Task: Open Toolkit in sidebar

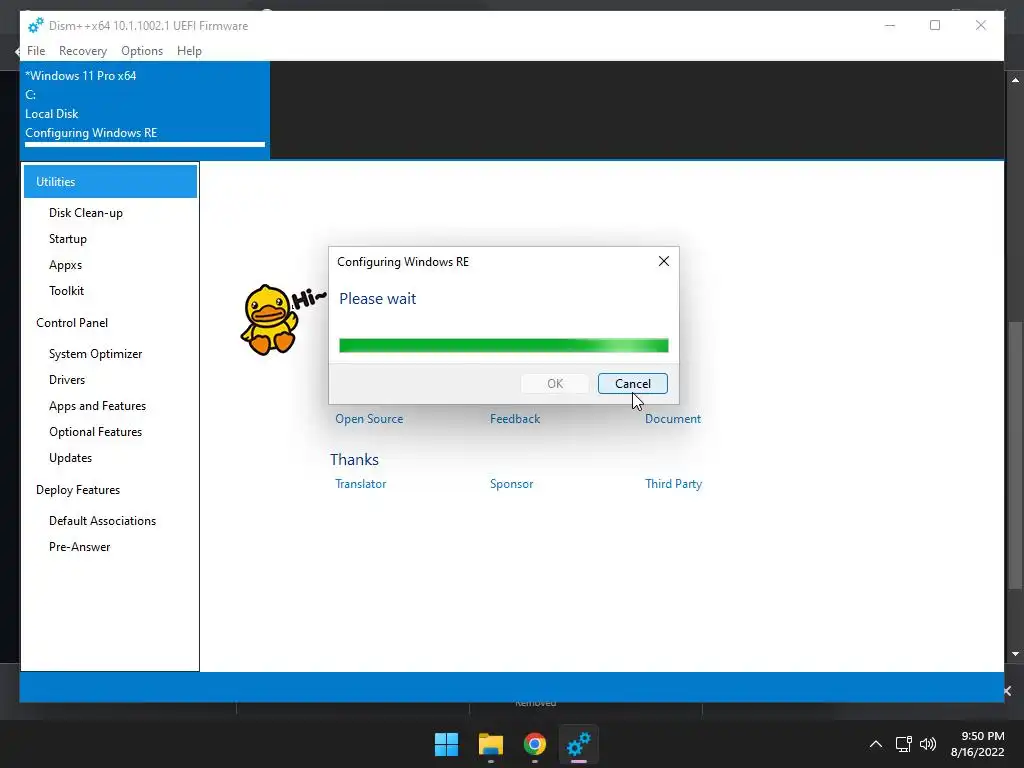Action: [67, 291]
